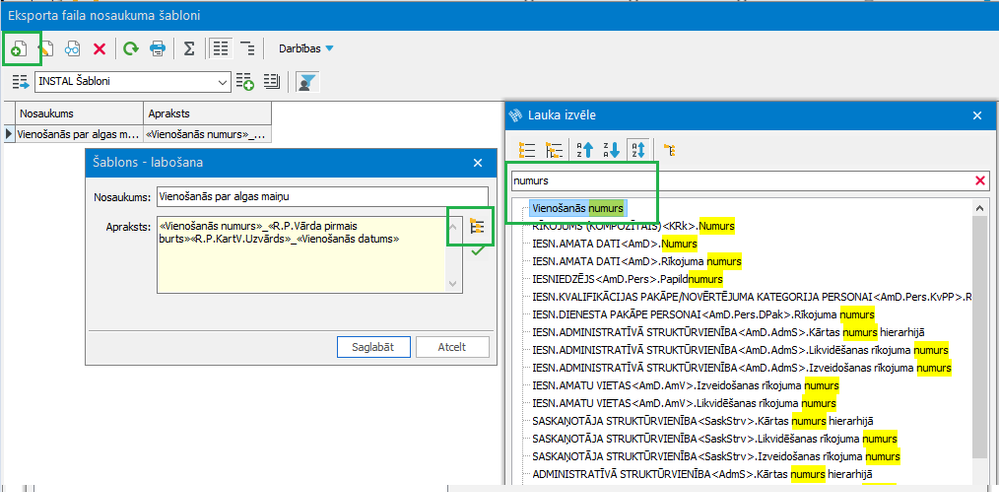999x492 pixels.
Task: Open the Darbības menu
Action: coord(306,48)
